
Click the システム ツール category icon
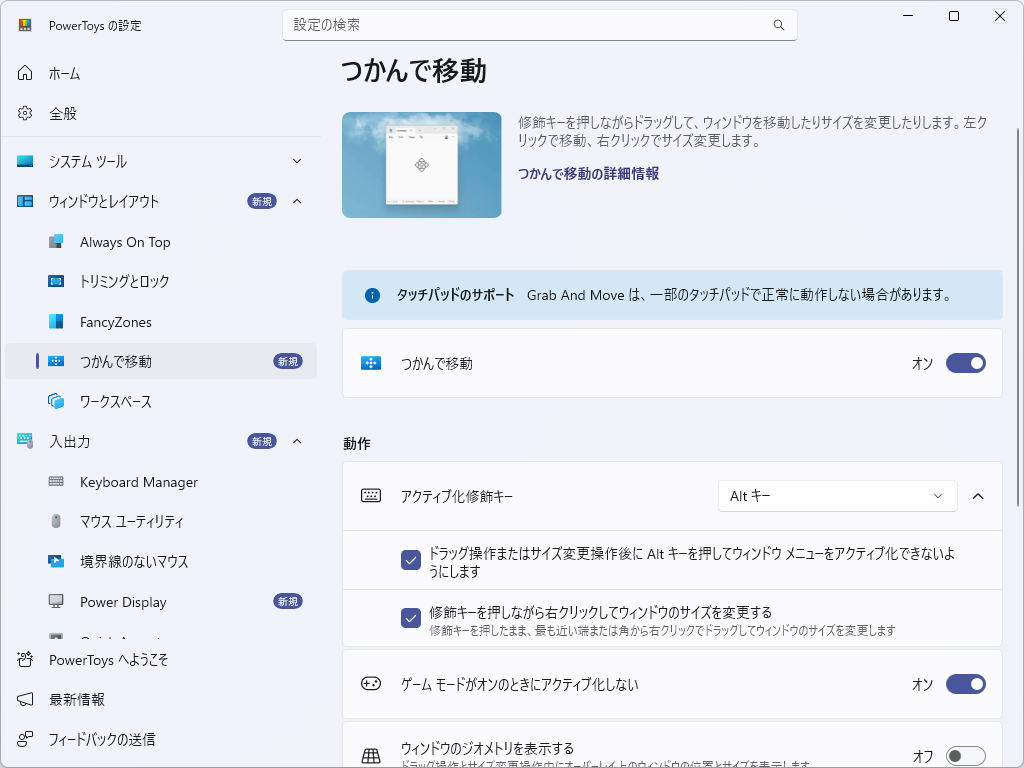click(25, 161)
